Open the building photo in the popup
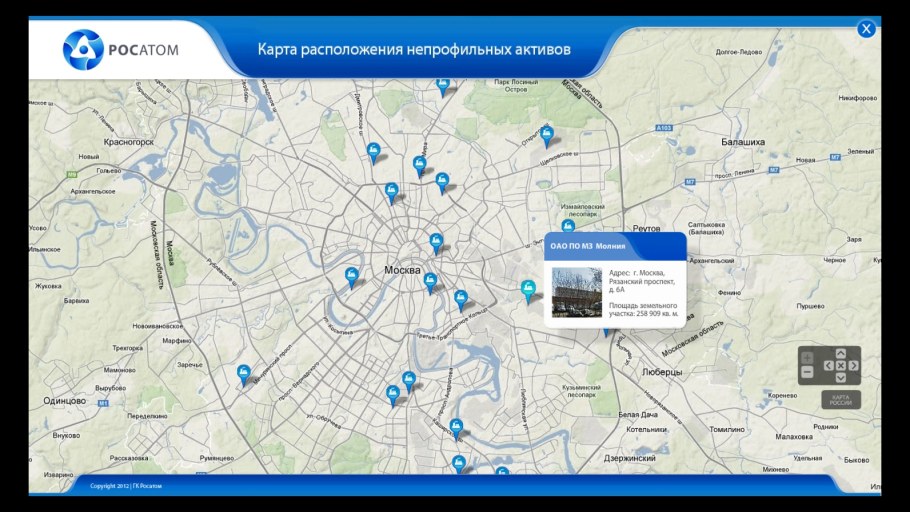Image resolution: width=910 pixels, height=512 pixels. [x=577, y=291]
